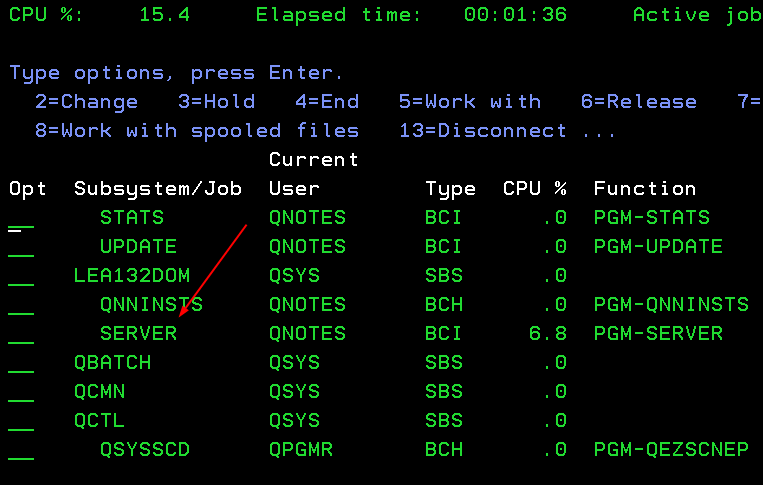The height and width of the screenshot is (485, 763).
Task: Click the 4=End option text
Action: [327, 102]
